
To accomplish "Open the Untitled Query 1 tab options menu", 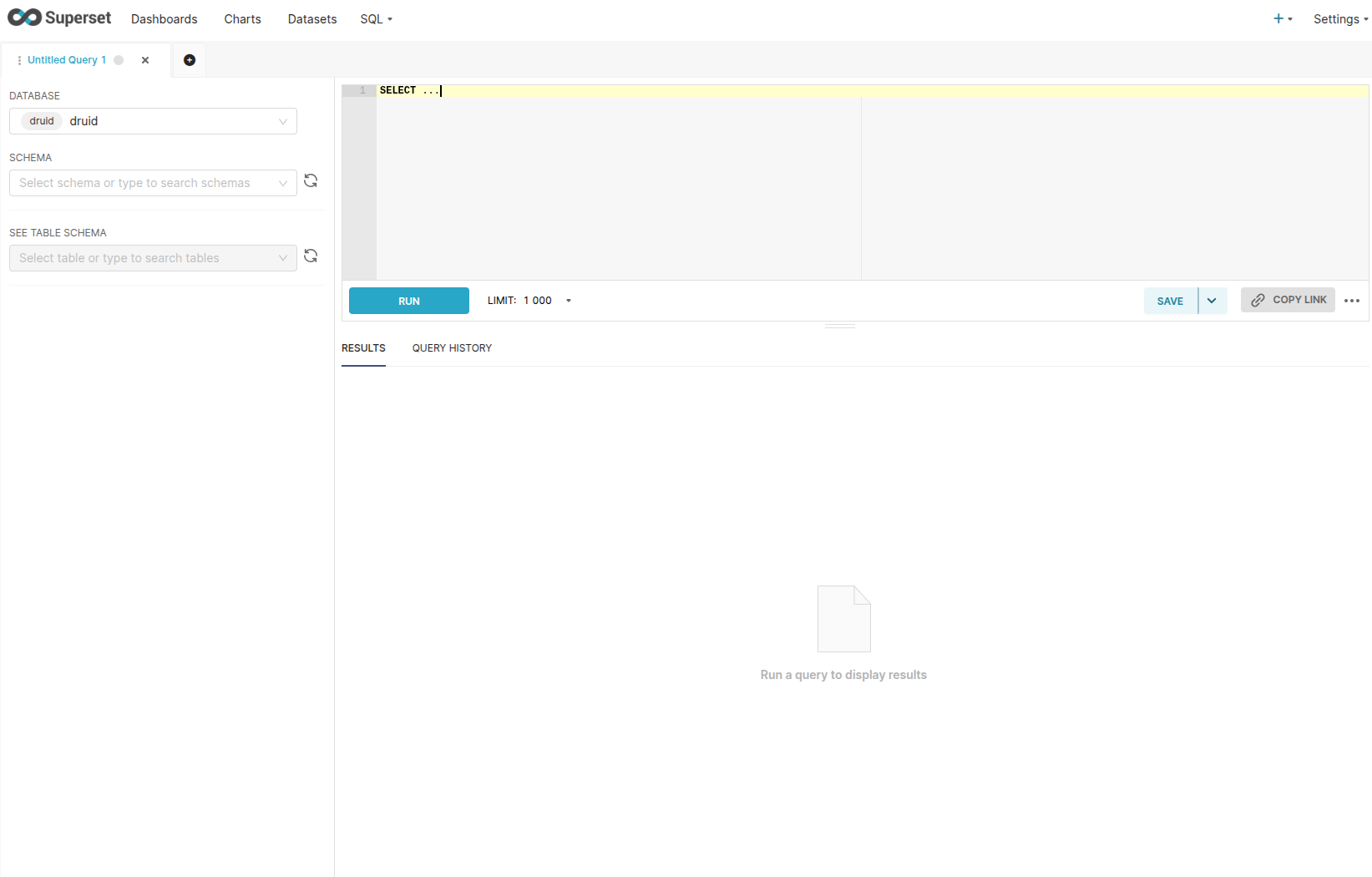I will coord(19,60).
